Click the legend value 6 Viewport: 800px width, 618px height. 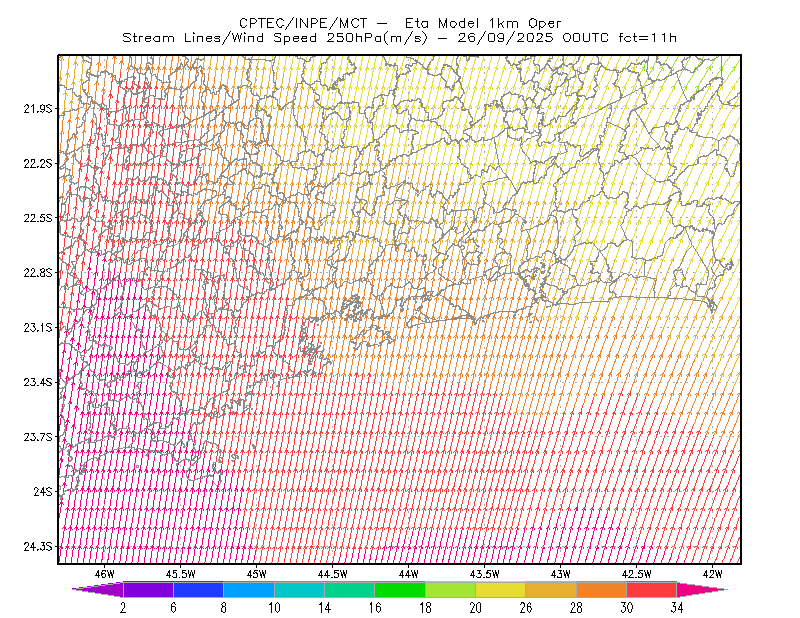(173, 608)
